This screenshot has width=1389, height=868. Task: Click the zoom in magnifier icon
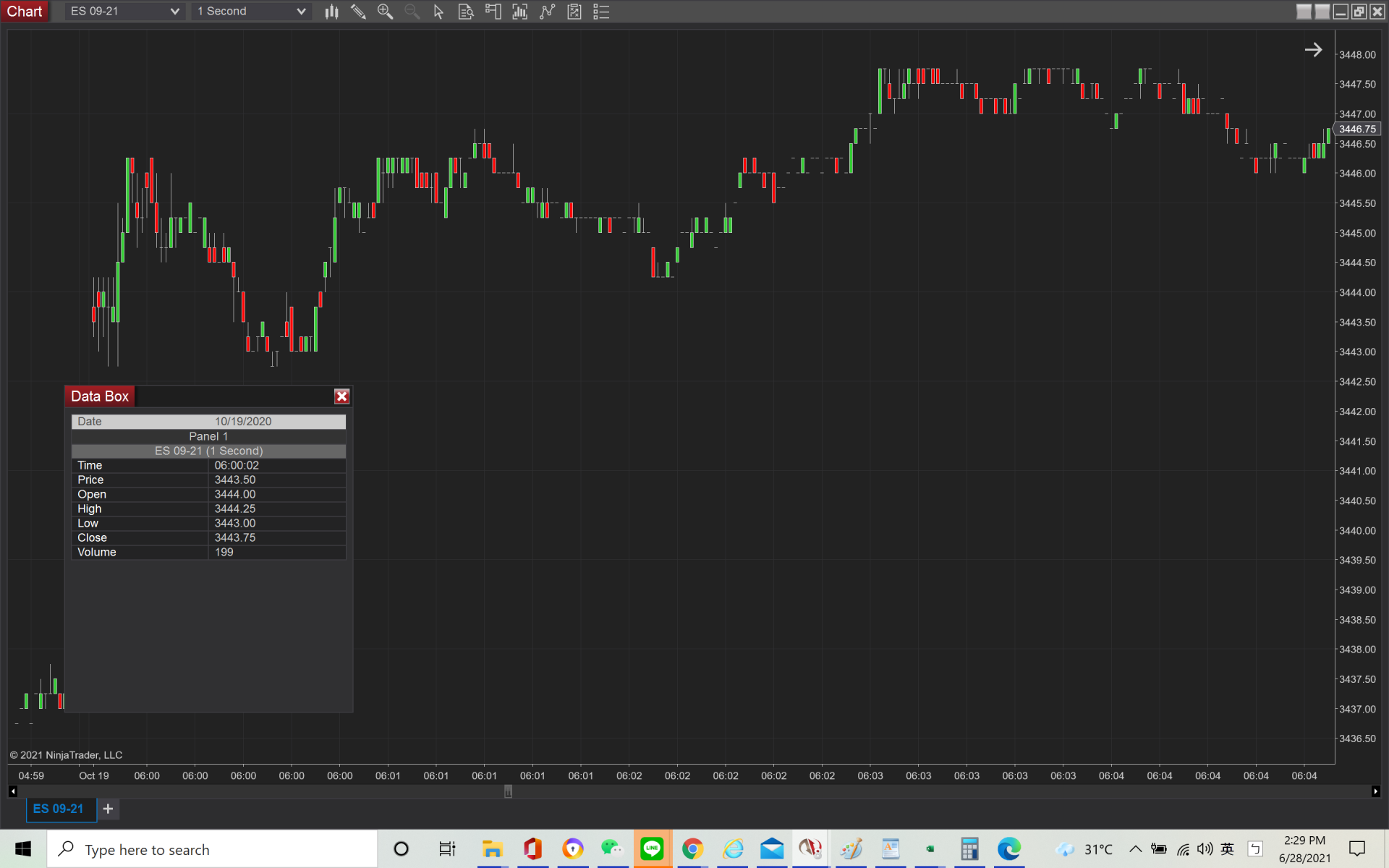pyautogui.click(x=385, y=12)
